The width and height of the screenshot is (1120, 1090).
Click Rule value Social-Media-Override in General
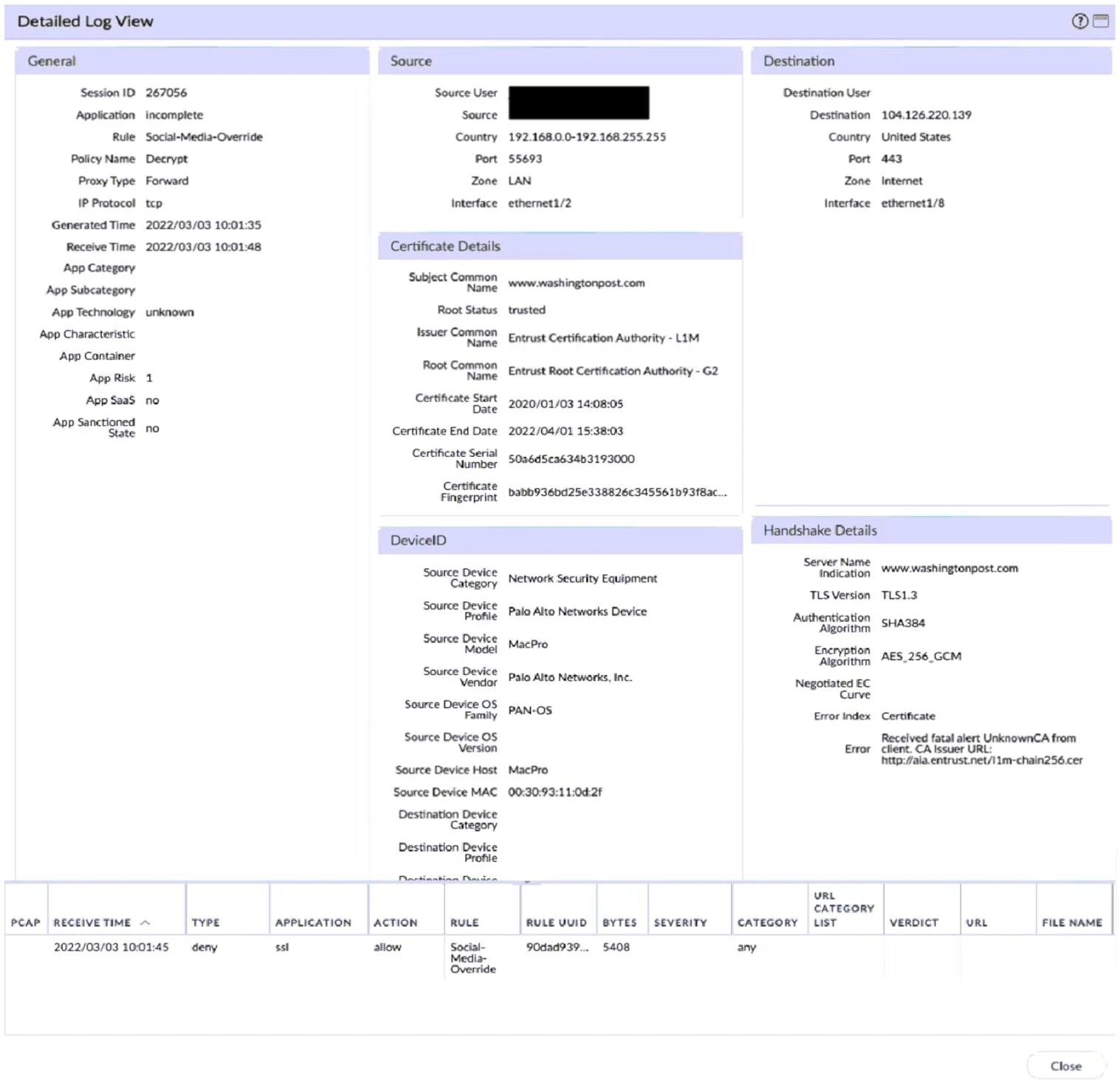(x=204, y=137)
